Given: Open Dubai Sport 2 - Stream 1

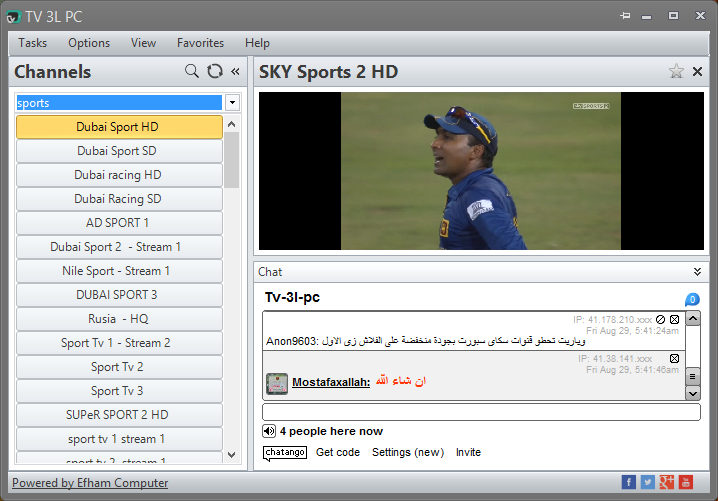Looking at the screenshot, I should [x=119, y=247].
